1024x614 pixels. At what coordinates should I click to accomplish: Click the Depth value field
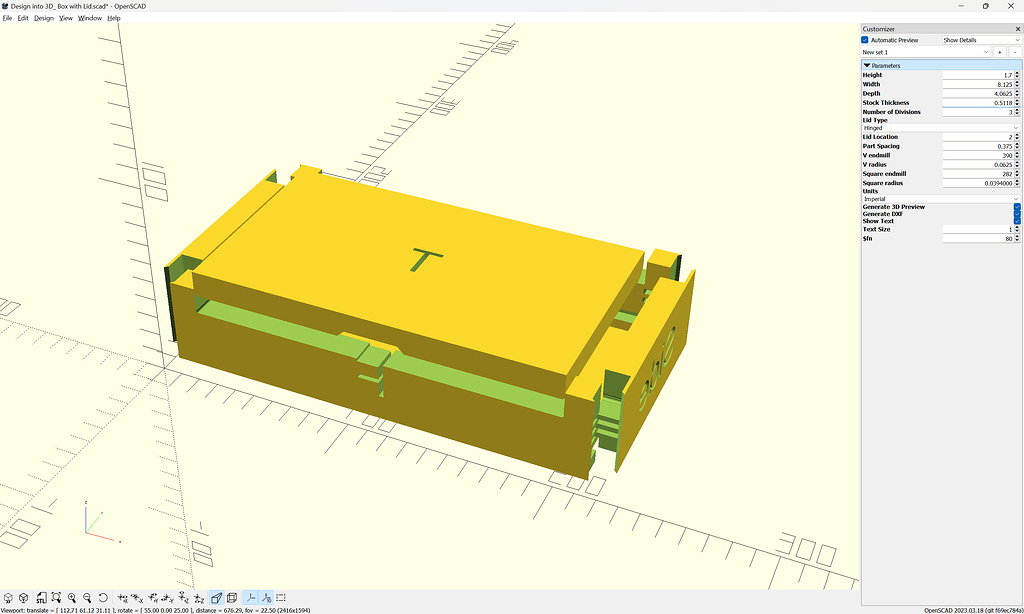[x=978, y=93]
